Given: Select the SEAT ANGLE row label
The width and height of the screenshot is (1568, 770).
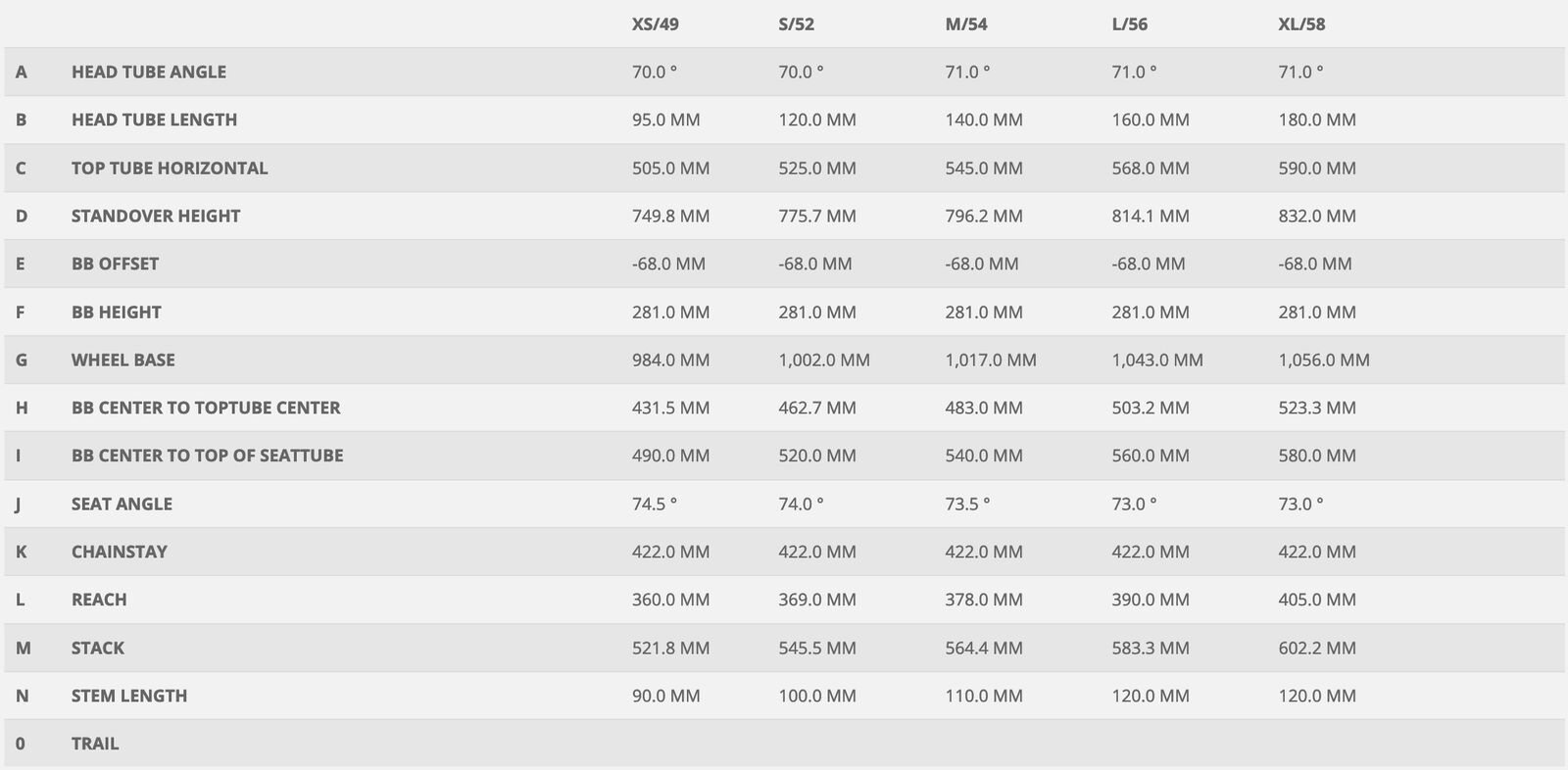Looking at the screenshot, I should [122, 504].
